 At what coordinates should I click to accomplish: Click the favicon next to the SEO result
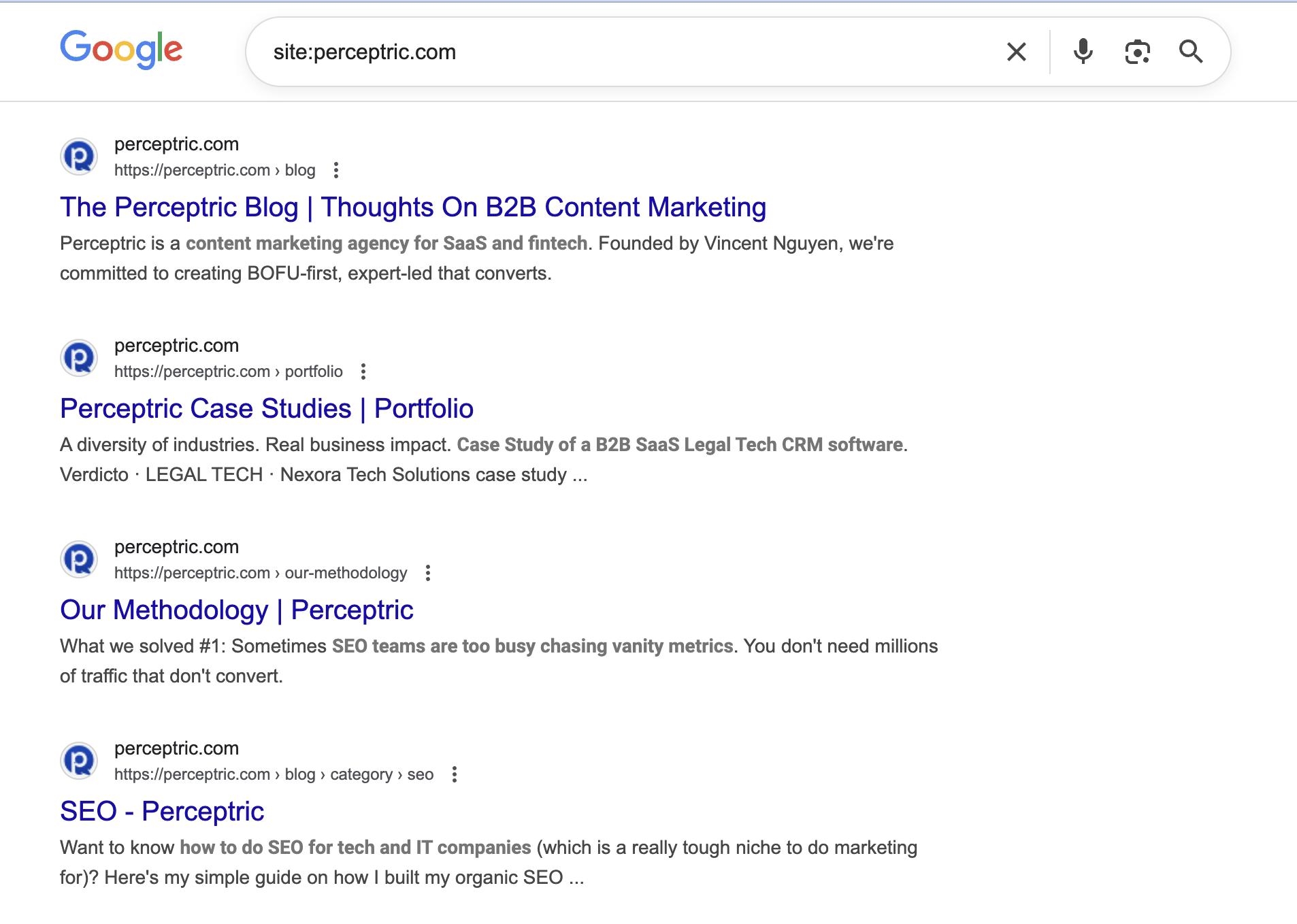coord(79,761)
